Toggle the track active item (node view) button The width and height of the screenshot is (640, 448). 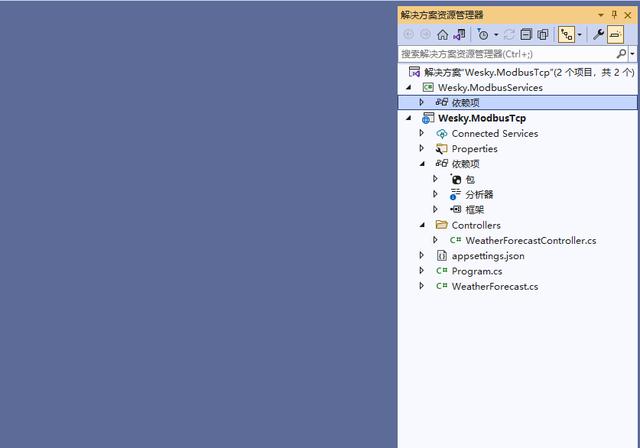click(x=567, y=35)
